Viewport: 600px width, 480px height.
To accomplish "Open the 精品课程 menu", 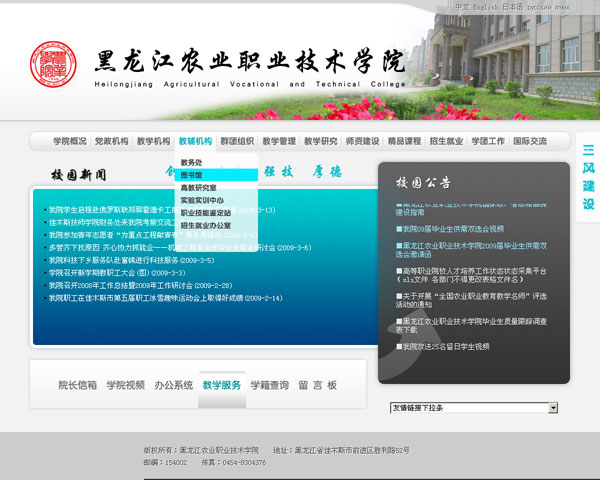I will (404, 141).
